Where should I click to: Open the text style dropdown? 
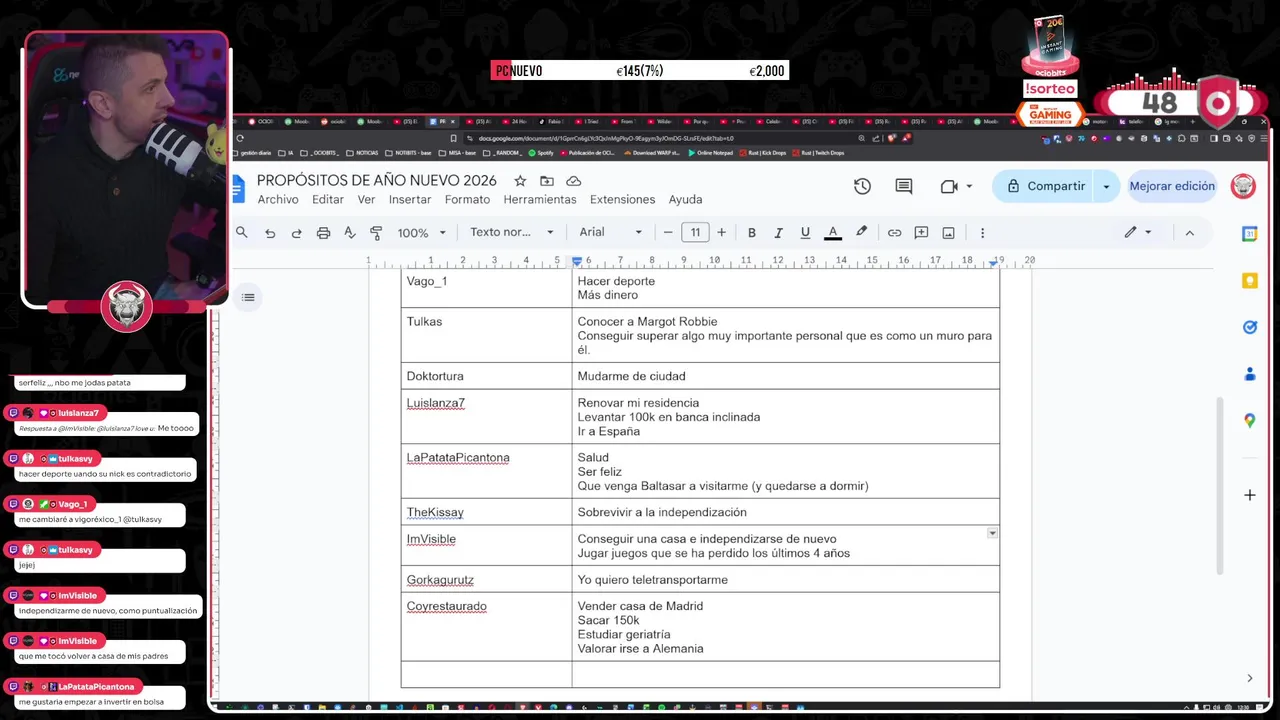512,232
